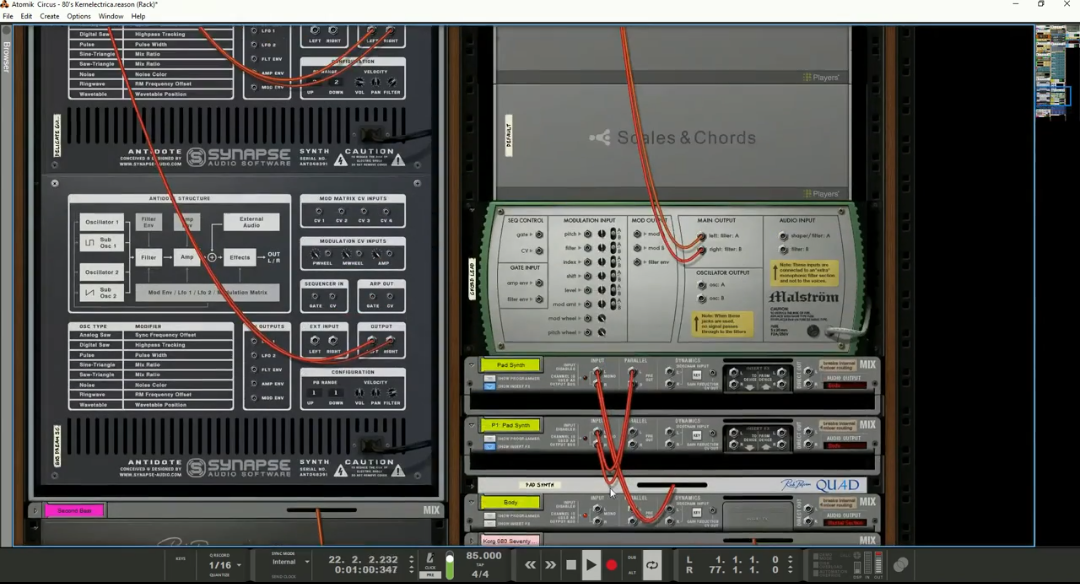
Task: Click the Fast Forward transport button
Action: [x=550, y=565]
